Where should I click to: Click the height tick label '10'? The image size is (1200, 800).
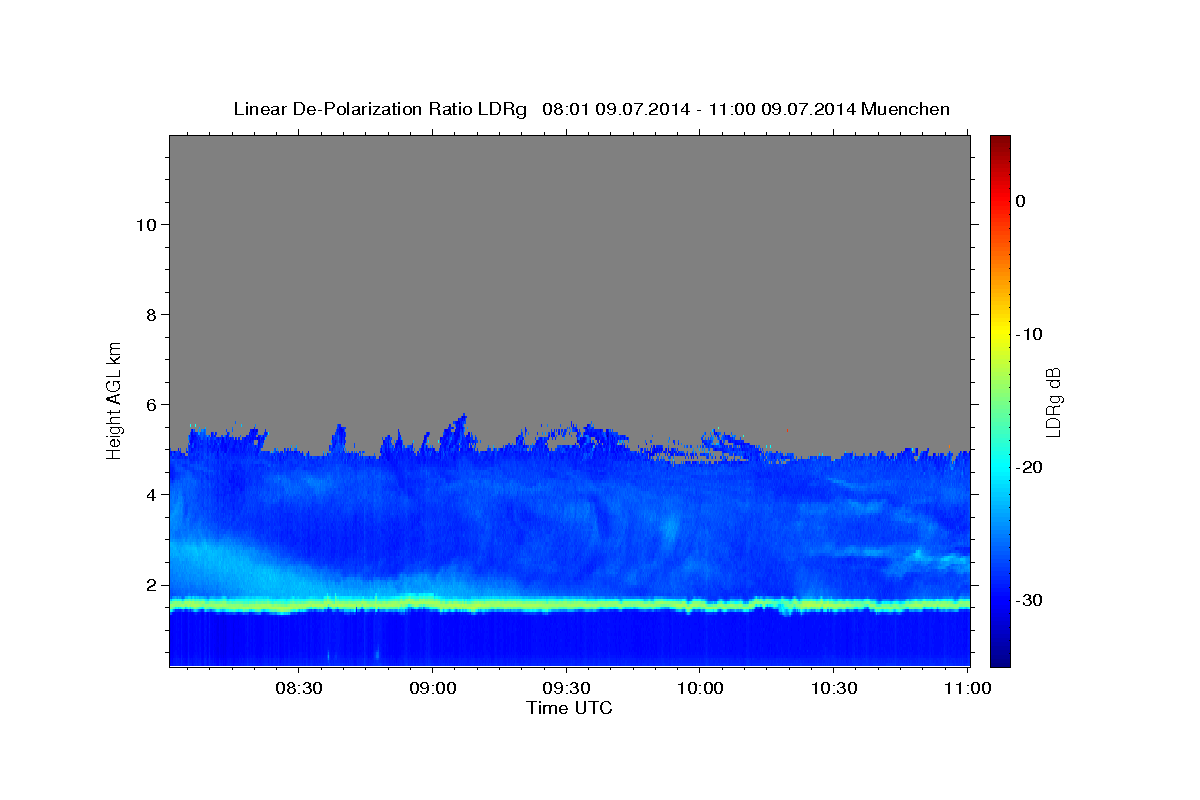(145, 224)
